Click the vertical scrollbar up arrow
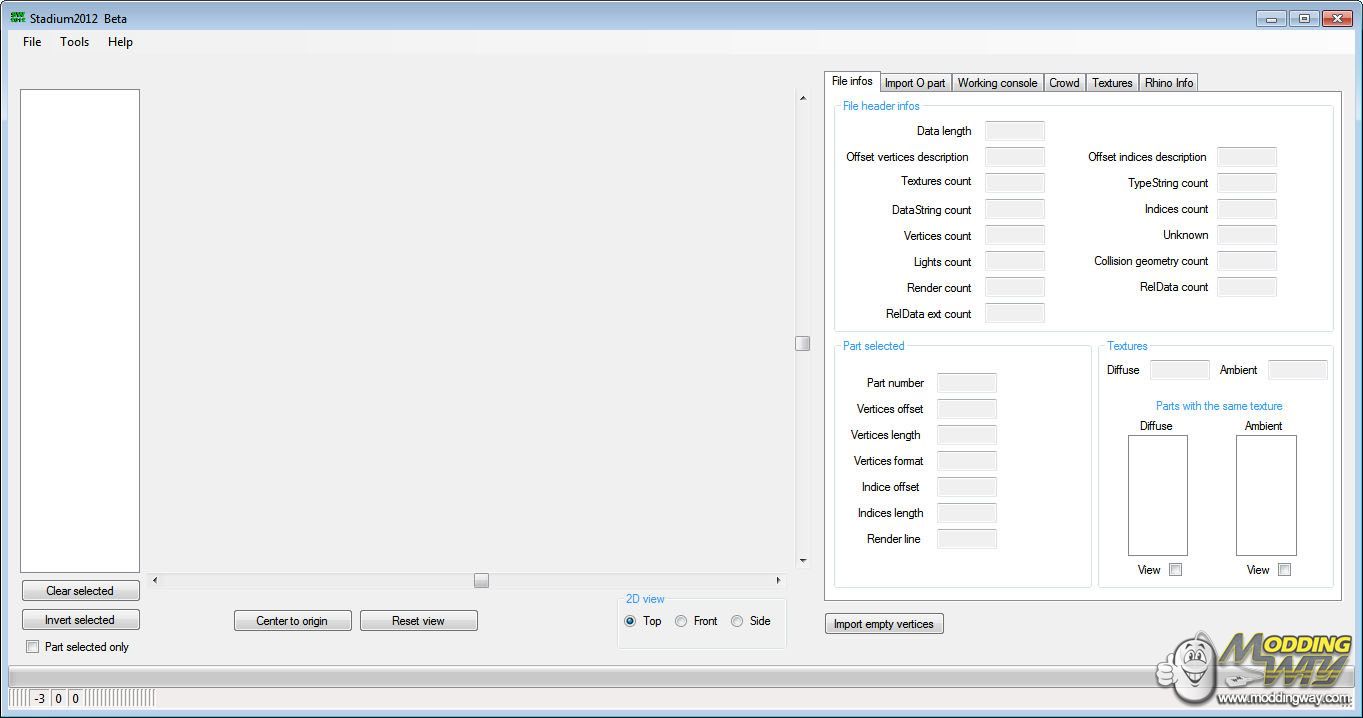The width and height of the screenshot is (1363, 718). [x=802, y=98]
